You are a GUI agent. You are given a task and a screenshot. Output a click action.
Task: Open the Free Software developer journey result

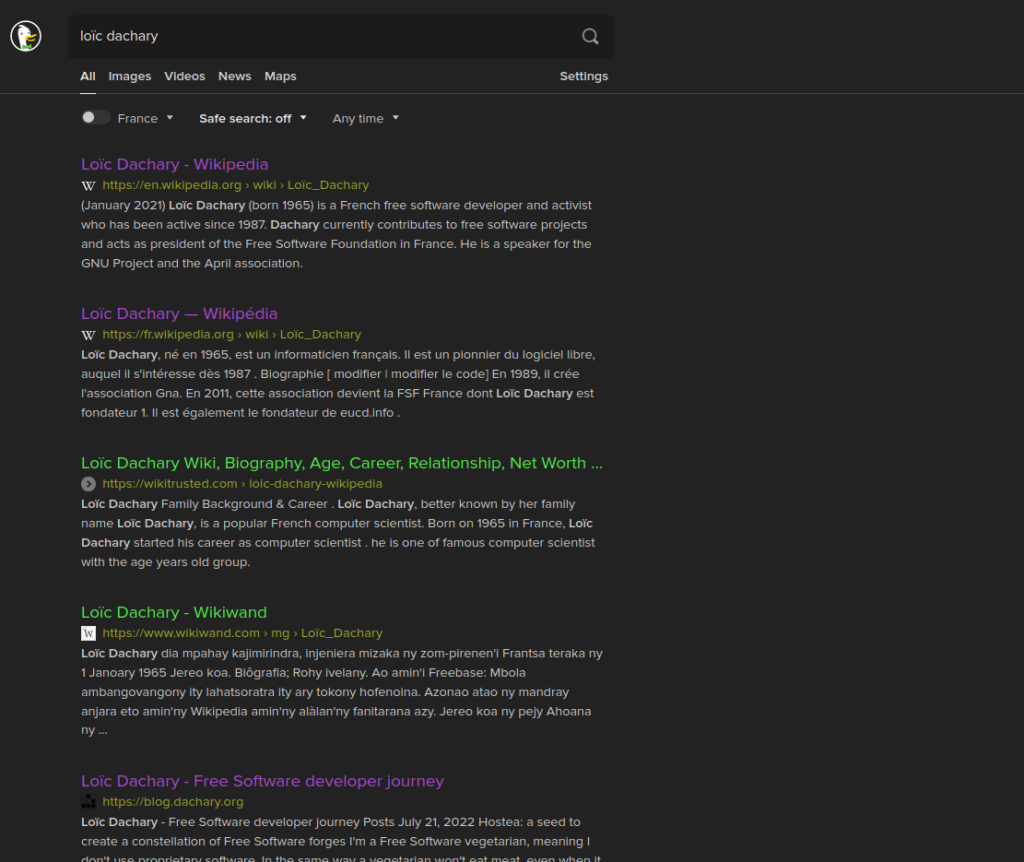[263, 781]
